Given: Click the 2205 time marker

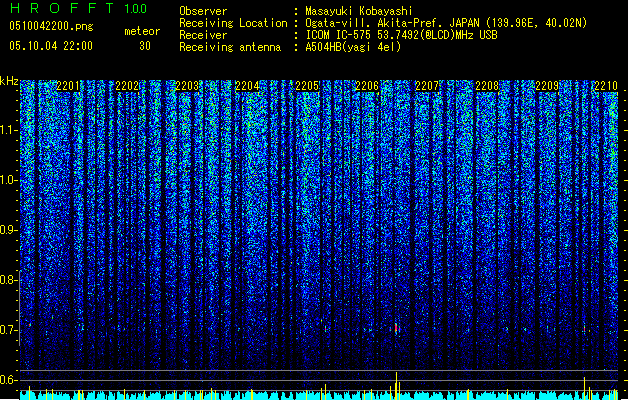Looking at the screenshot, I should click(x=307, y=86).
